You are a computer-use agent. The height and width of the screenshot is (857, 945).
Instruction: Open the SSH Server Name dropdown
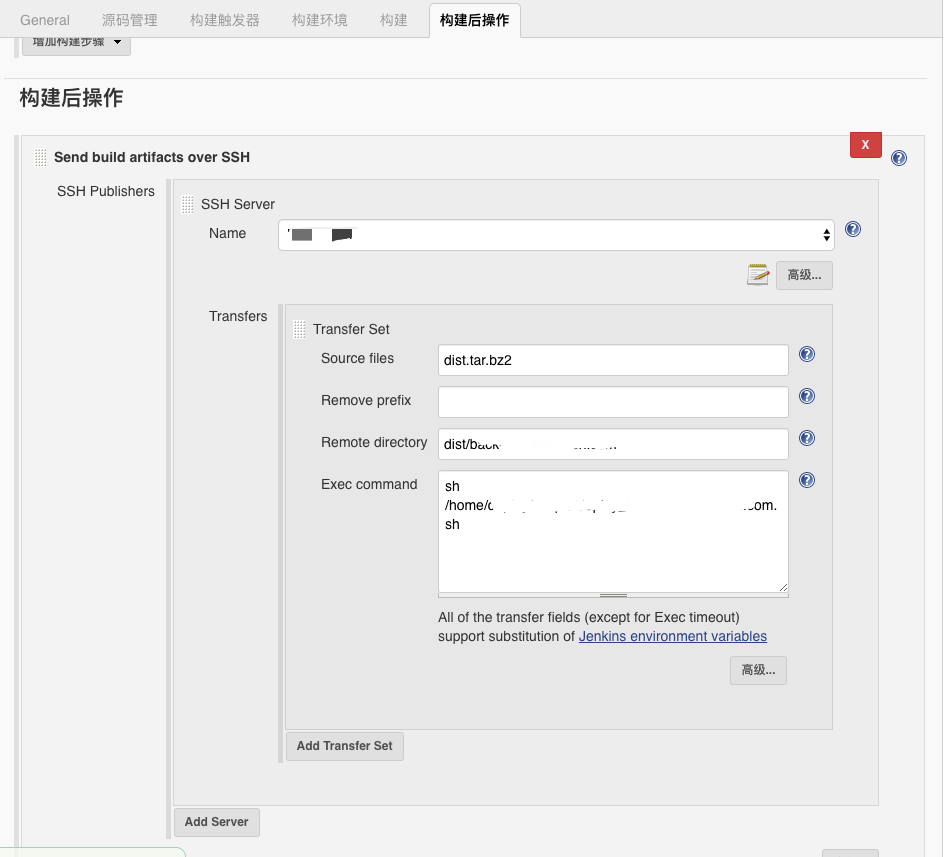(556, 235)
